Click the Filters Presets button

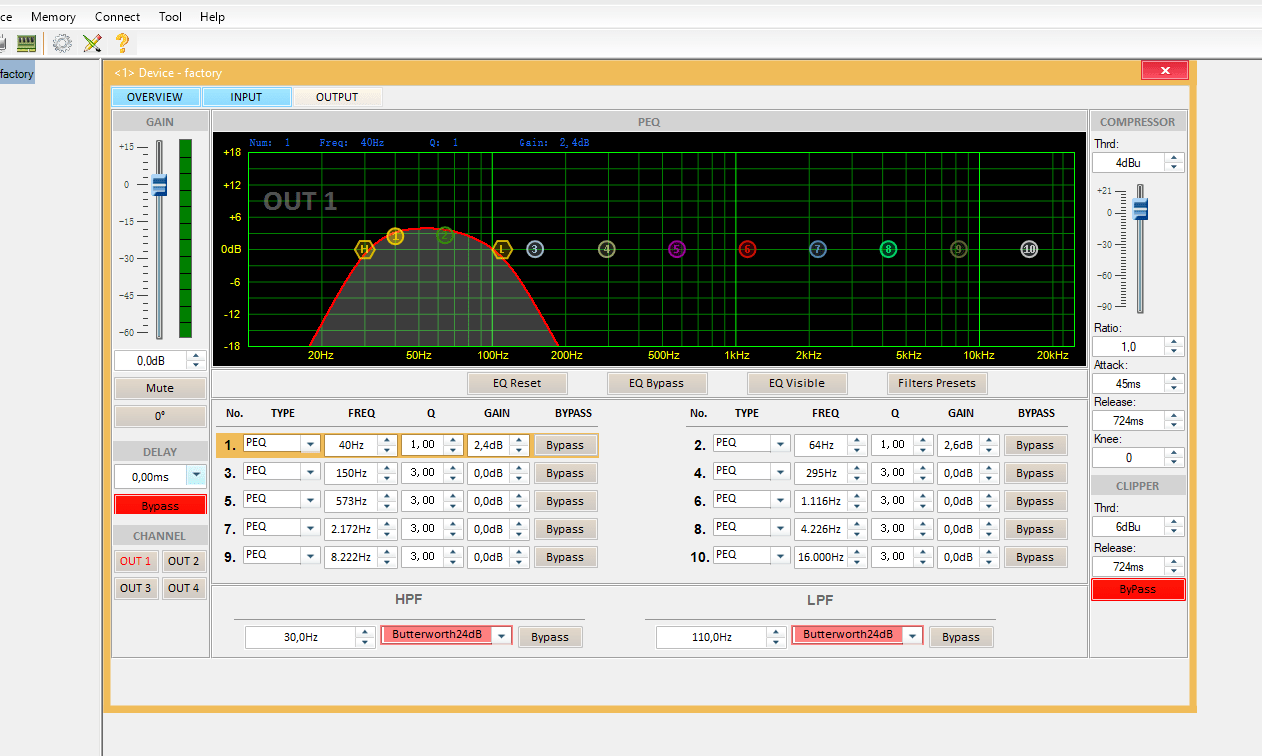937,383
